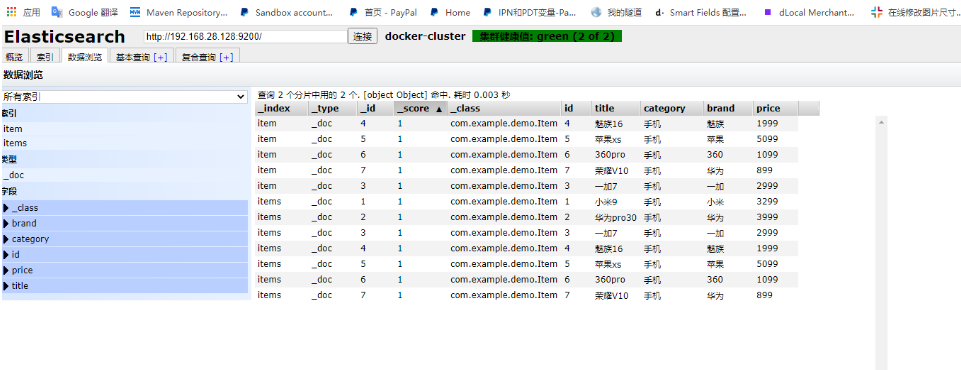Open Maven Repository bookmark

[x=179, y=12]
